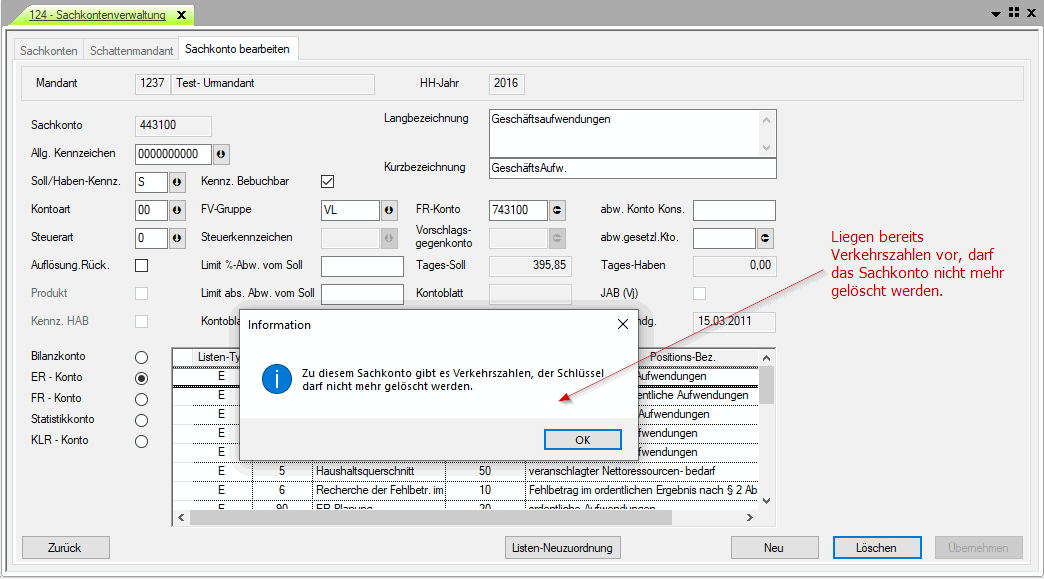
Task: Open the Schattenmandant tab
Action: [131, 50]
